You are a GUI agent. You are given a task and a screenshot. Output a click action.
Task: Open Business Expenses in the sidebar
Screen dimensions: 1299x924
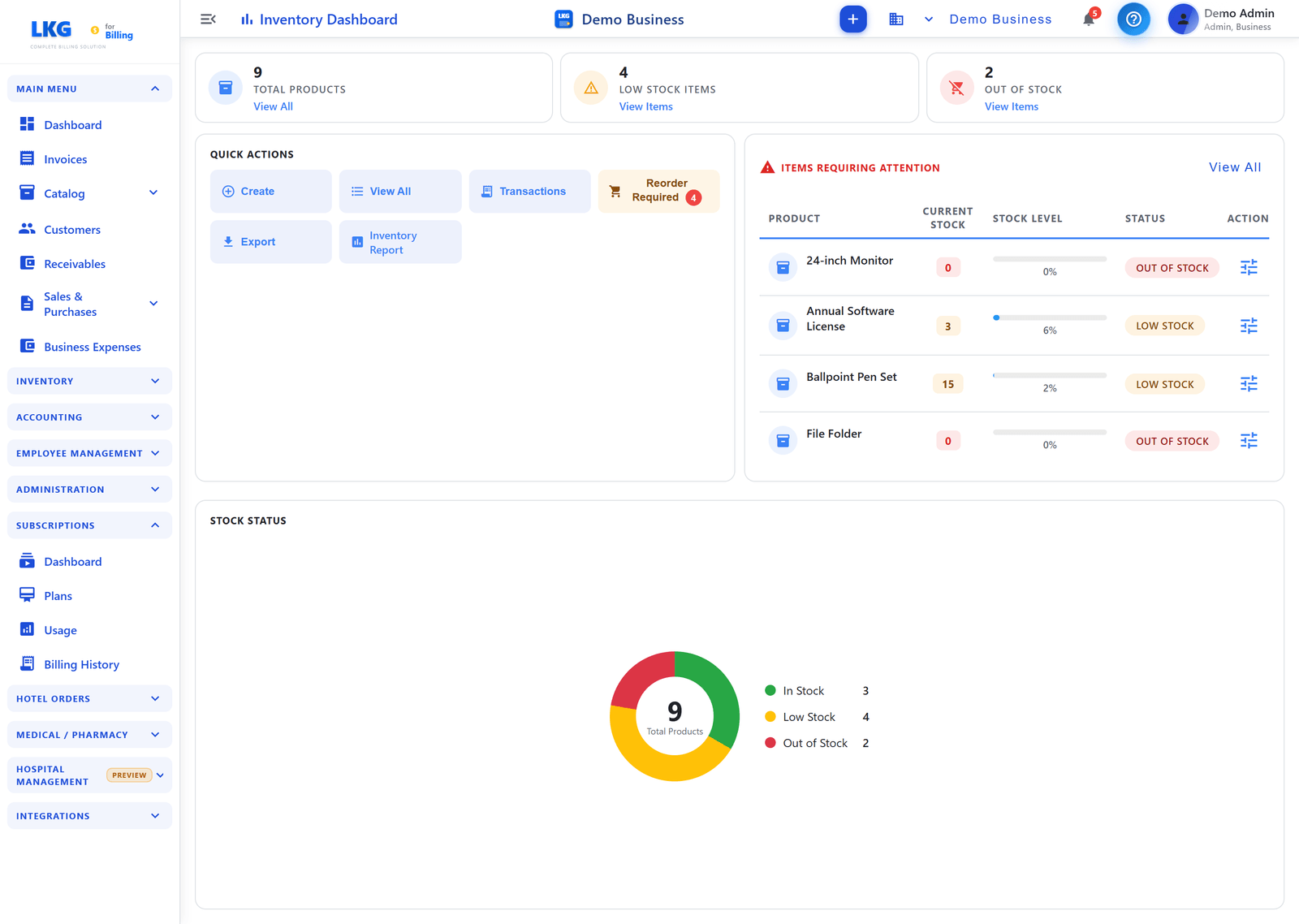tap(89, 346)
